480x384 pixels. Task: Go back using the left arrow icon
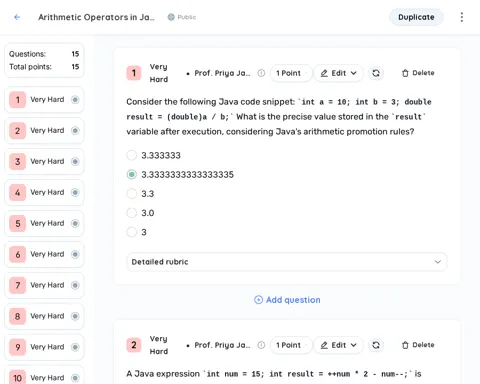pyautogui.click(x=17, y=17)
